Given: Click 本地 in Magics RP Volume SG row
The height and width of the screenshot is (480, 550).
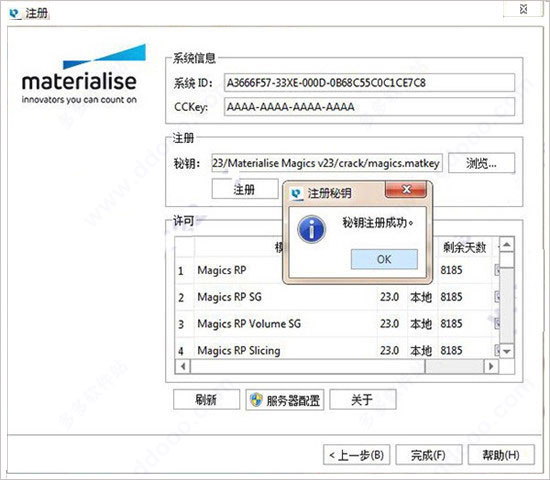Looking at the screenshot, I should click(x=421, y=324).
